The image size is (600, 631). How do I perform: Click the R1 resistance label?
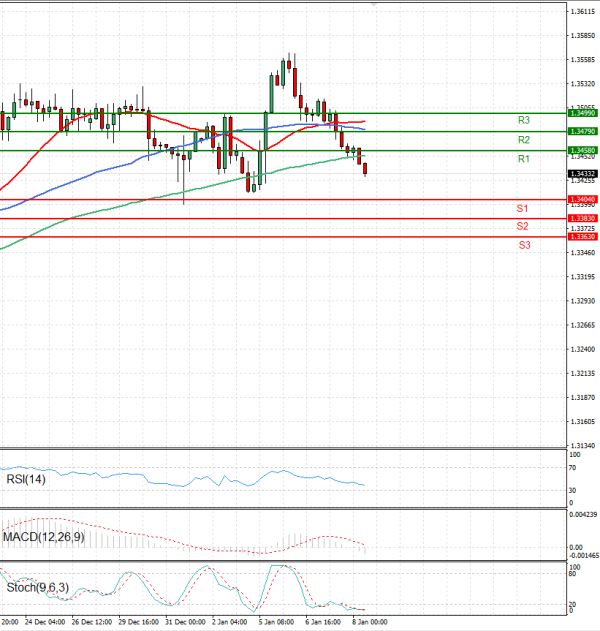(x=523, y=159)
